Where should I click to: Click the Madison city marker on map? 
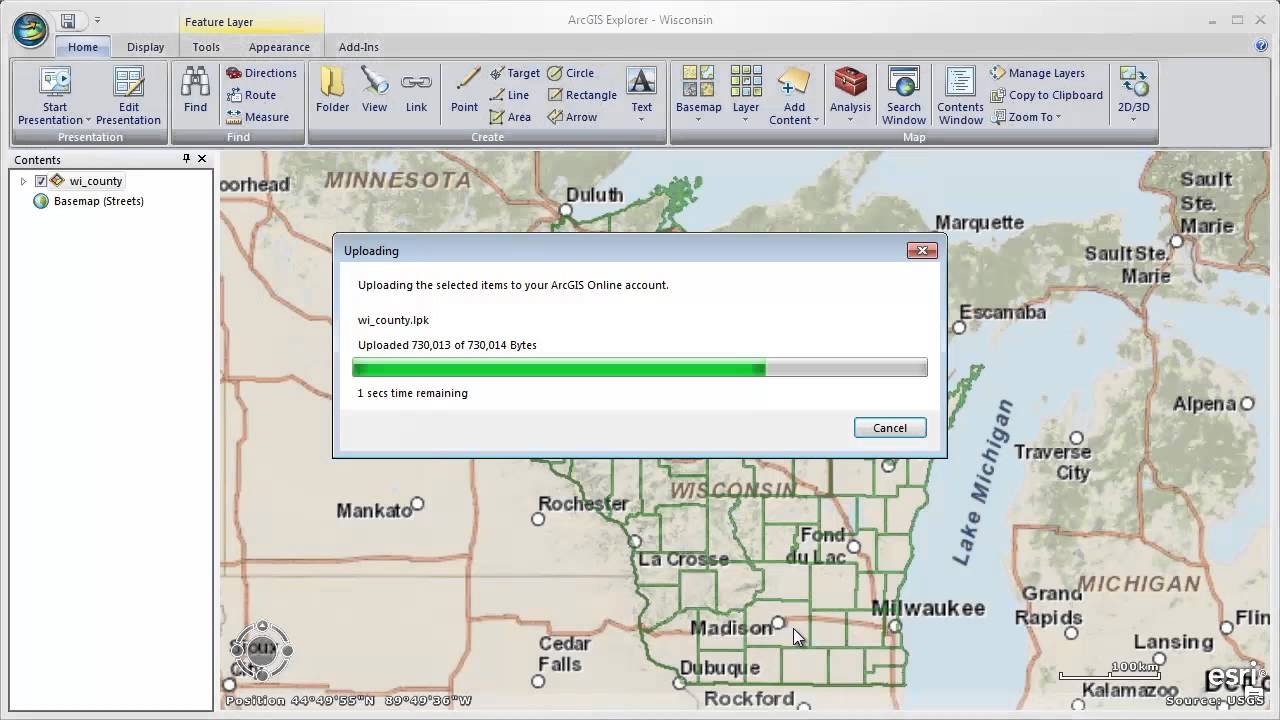click(778, 623)
